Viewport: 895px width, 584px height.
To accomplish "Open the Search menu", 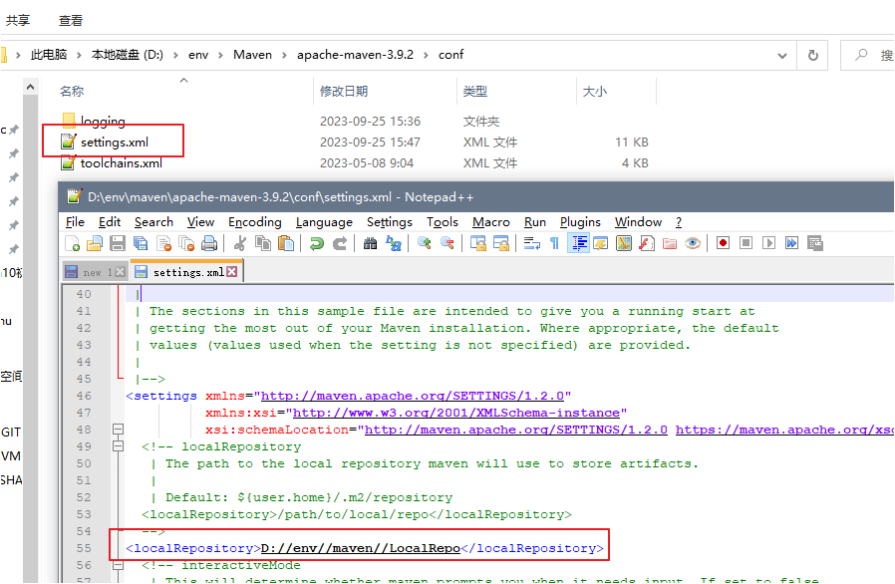I will coord(154,222).
